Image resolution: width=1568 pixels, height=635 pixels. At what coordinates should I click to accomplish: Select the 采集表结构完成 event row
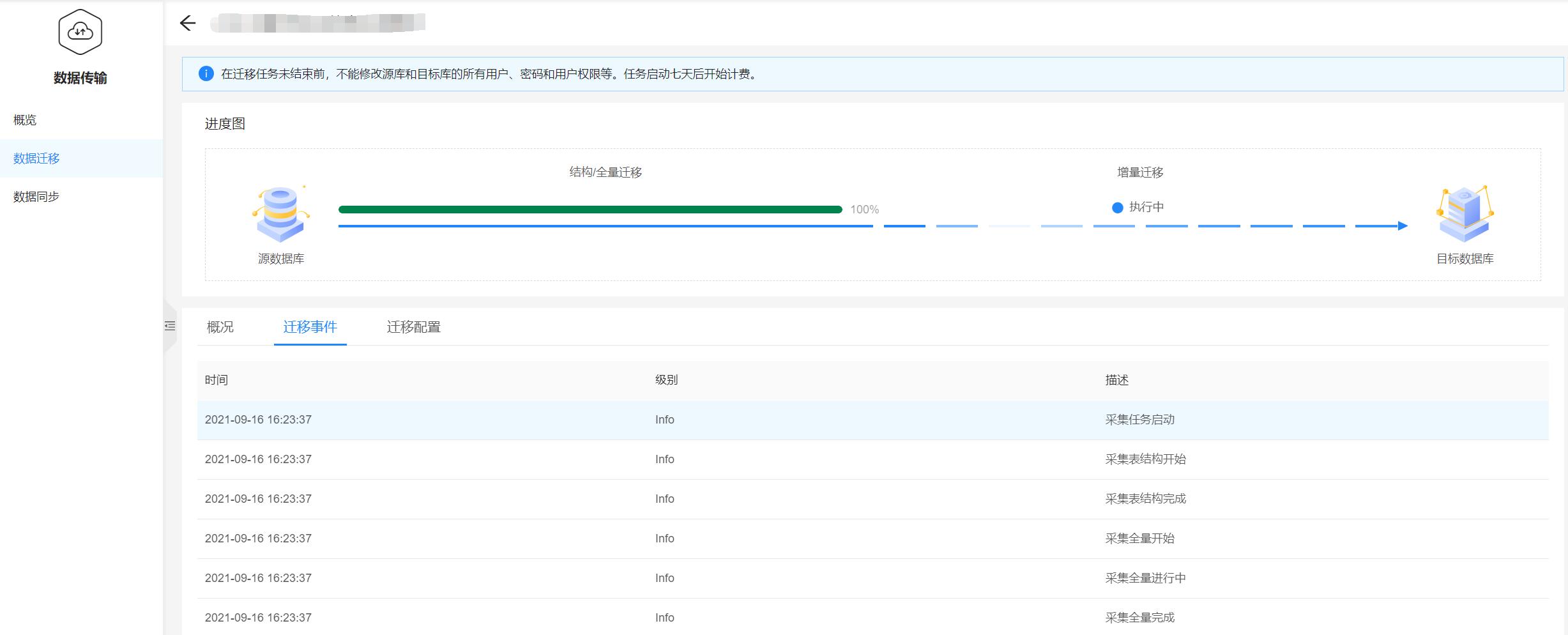873,499
